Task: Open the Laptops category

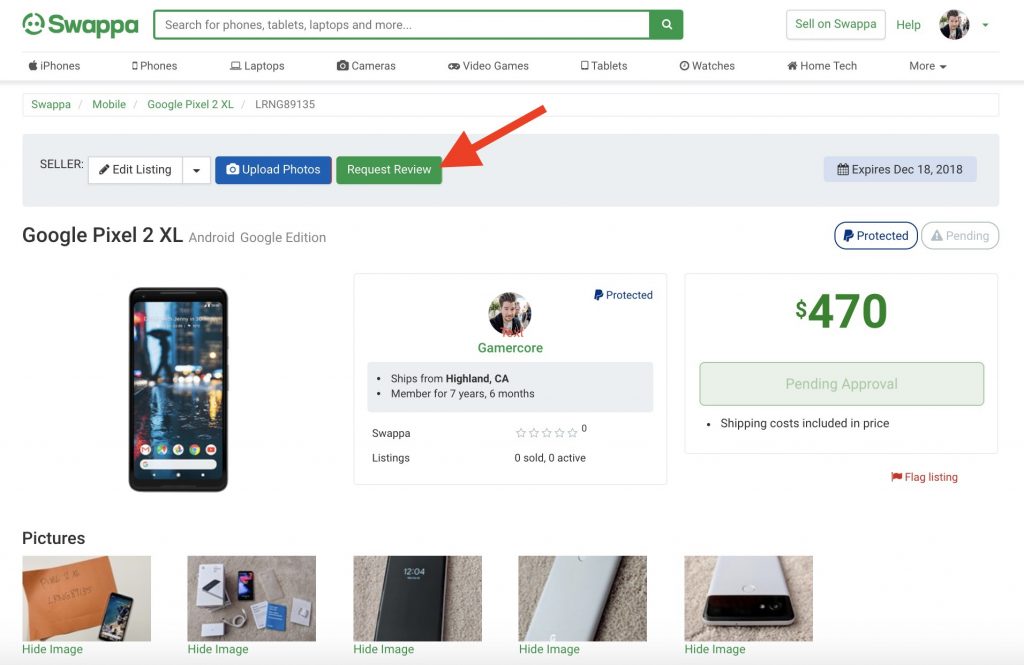Action: (257, 66)
